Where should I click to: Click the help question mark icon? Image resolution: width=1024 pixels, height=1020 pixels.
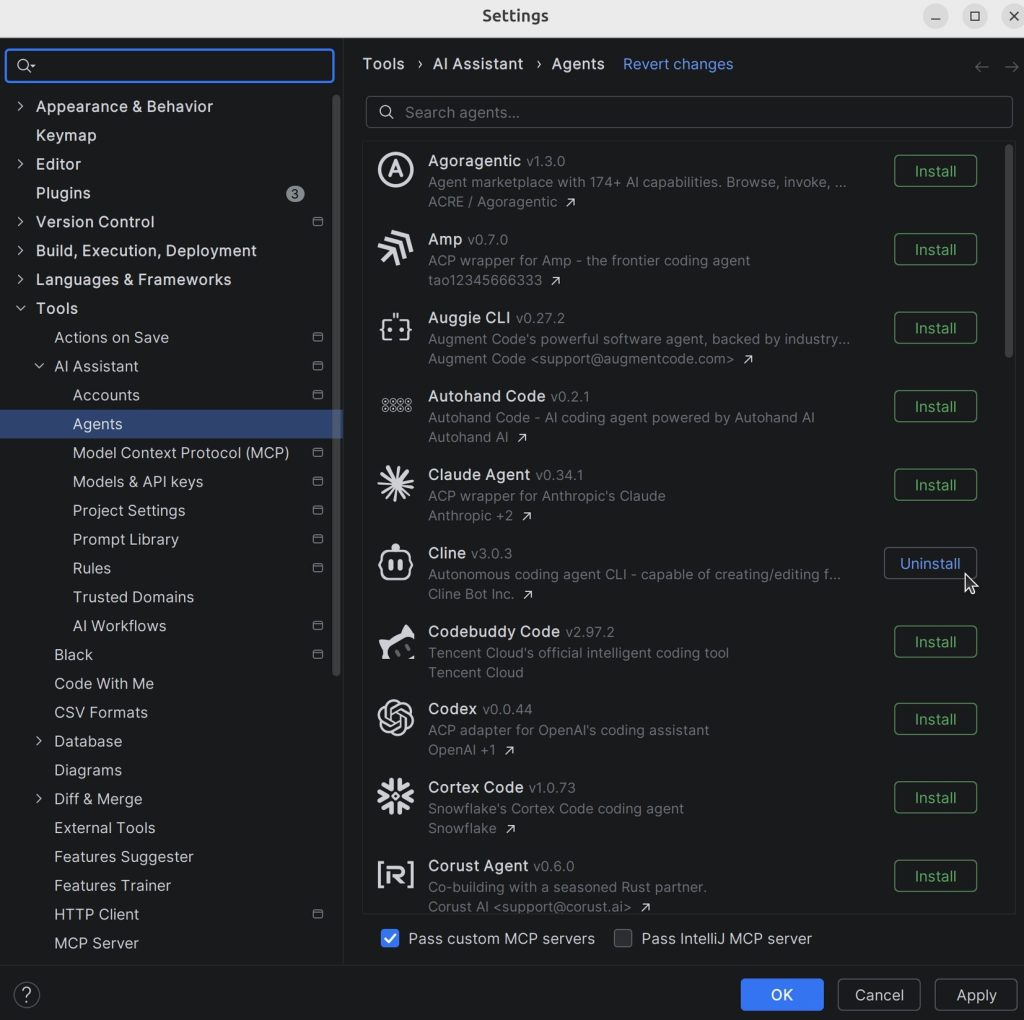pyautogui.click(x=26, y=995)
